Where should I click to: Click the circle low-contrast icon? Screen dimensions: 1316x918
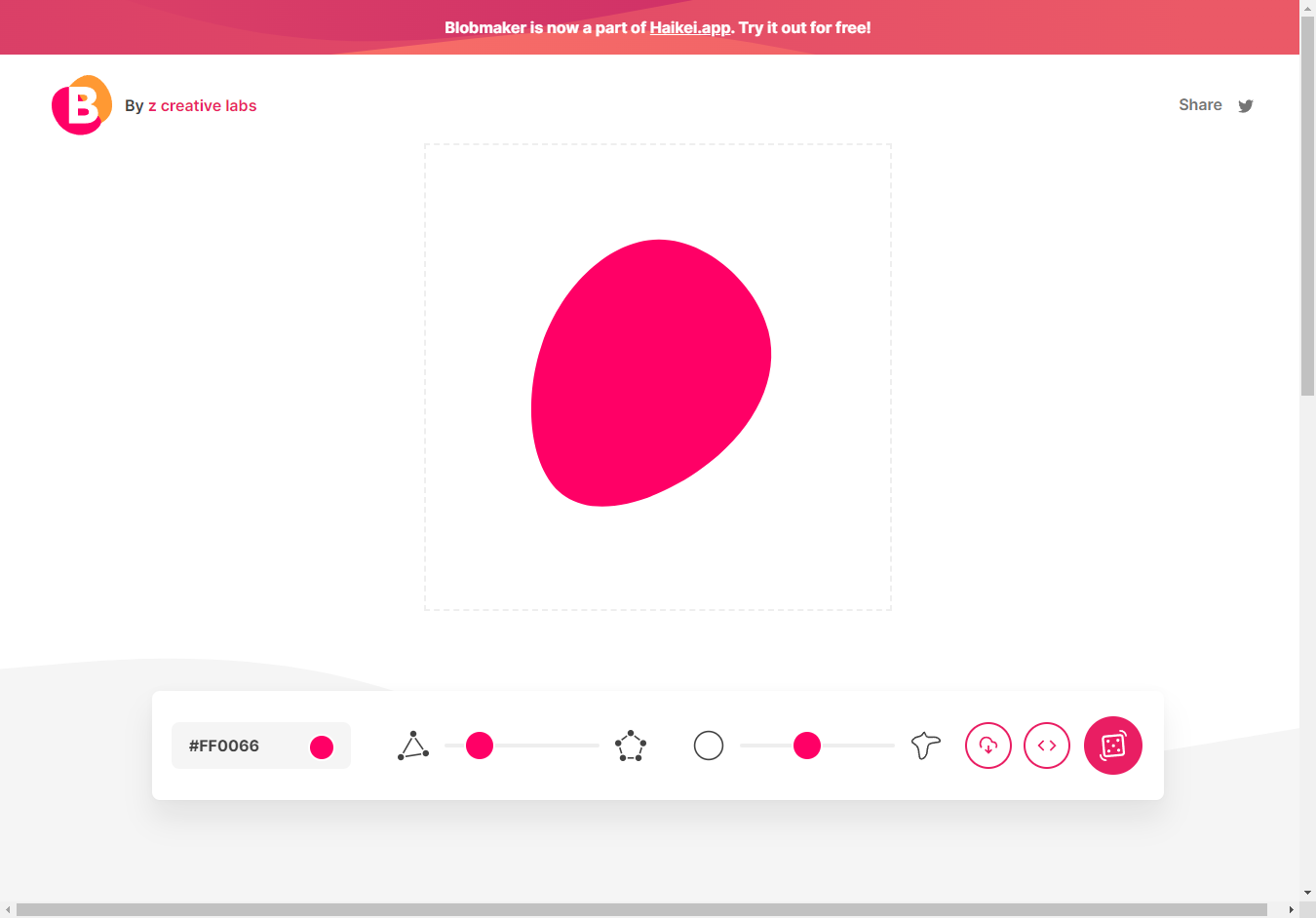(709, 746)
